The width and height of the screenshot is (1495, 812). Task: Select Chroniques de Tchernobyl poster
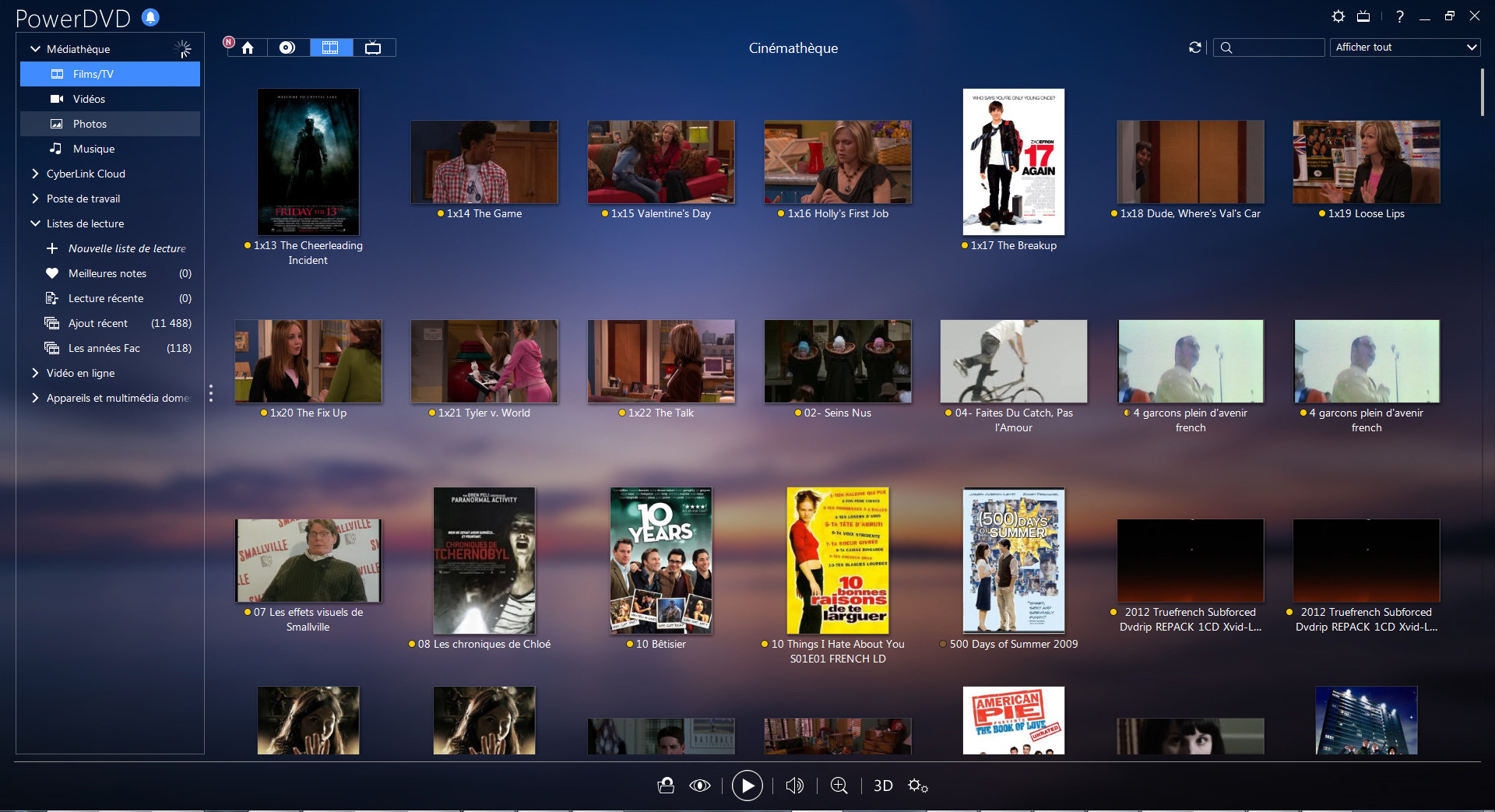484,561
